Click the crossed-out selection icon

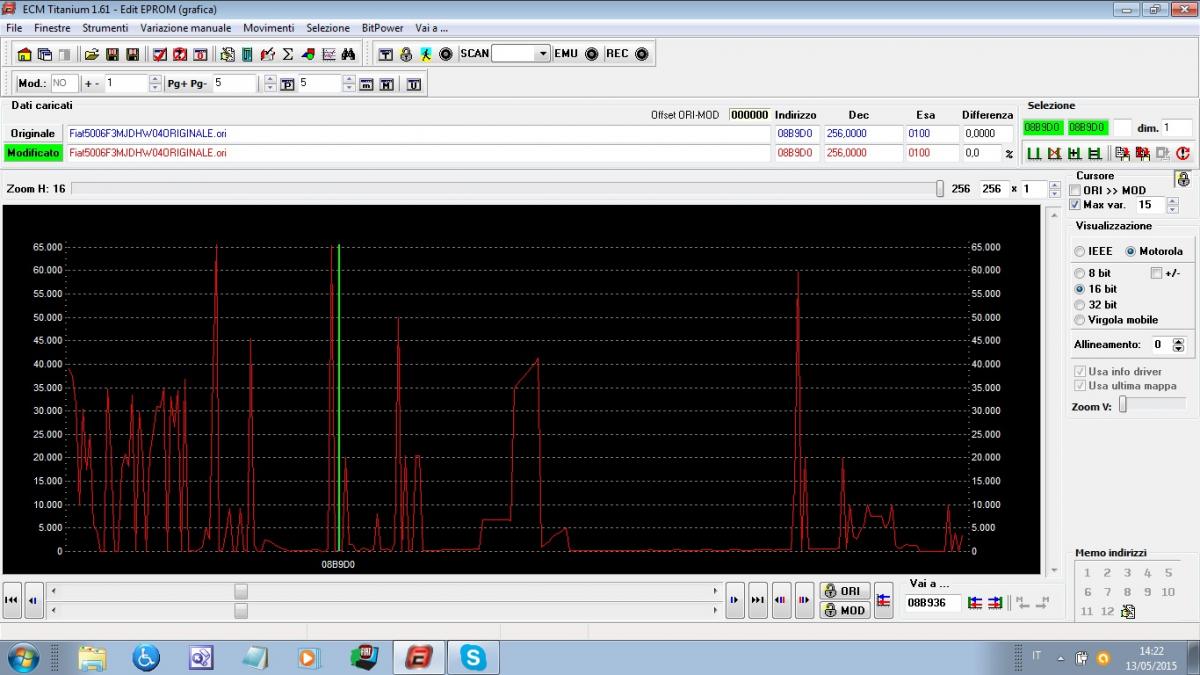click(1054, 153)
